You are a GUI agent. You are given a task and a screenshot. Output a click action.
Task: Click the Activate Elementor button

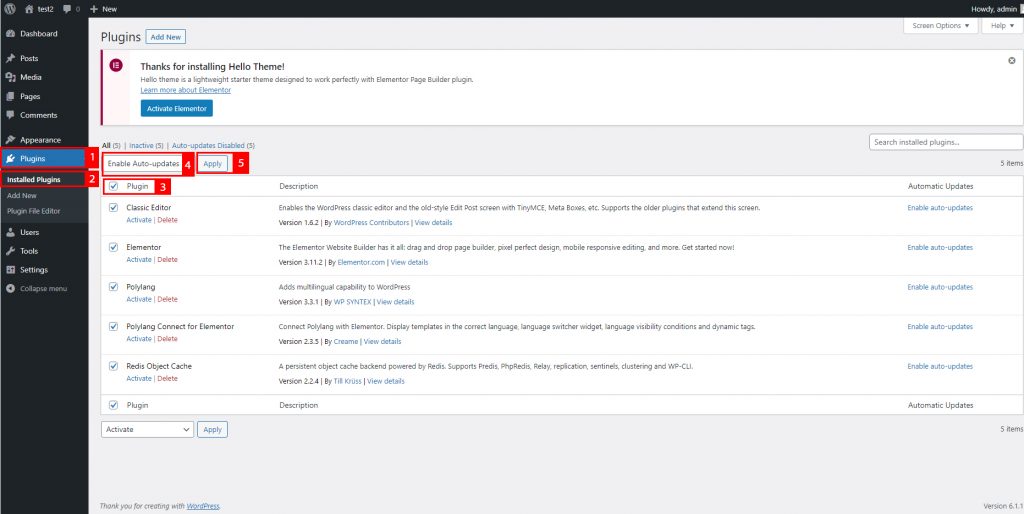(176, 108)
